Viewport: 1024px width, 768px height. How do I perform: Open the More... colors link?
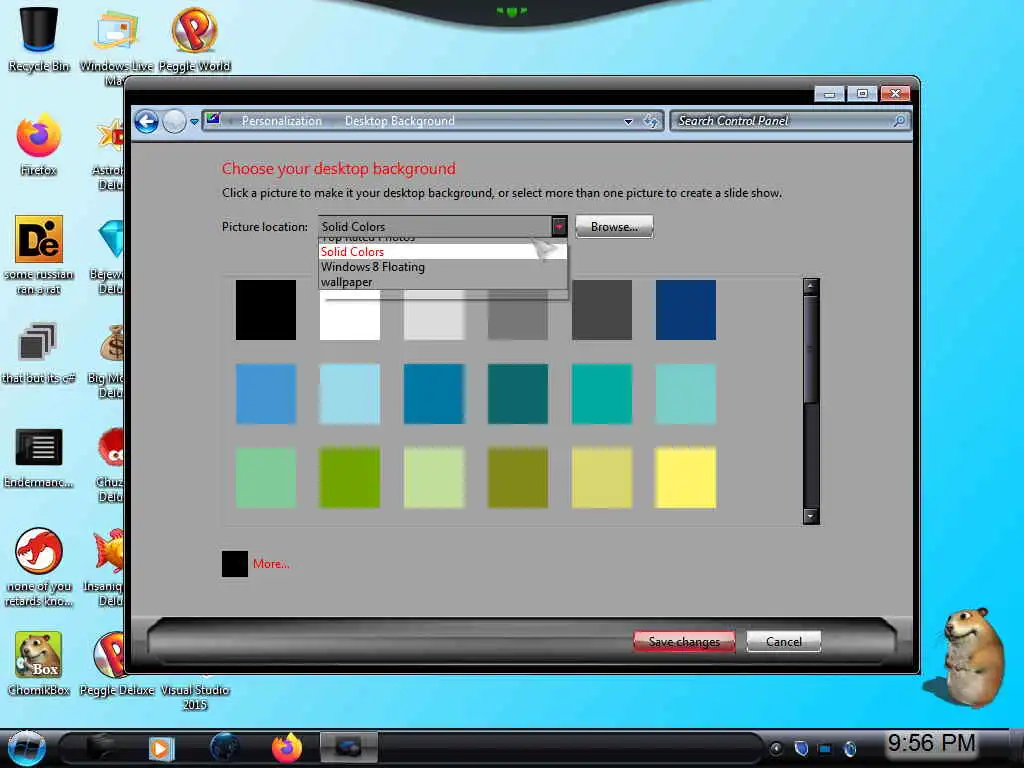coord(271,564)
